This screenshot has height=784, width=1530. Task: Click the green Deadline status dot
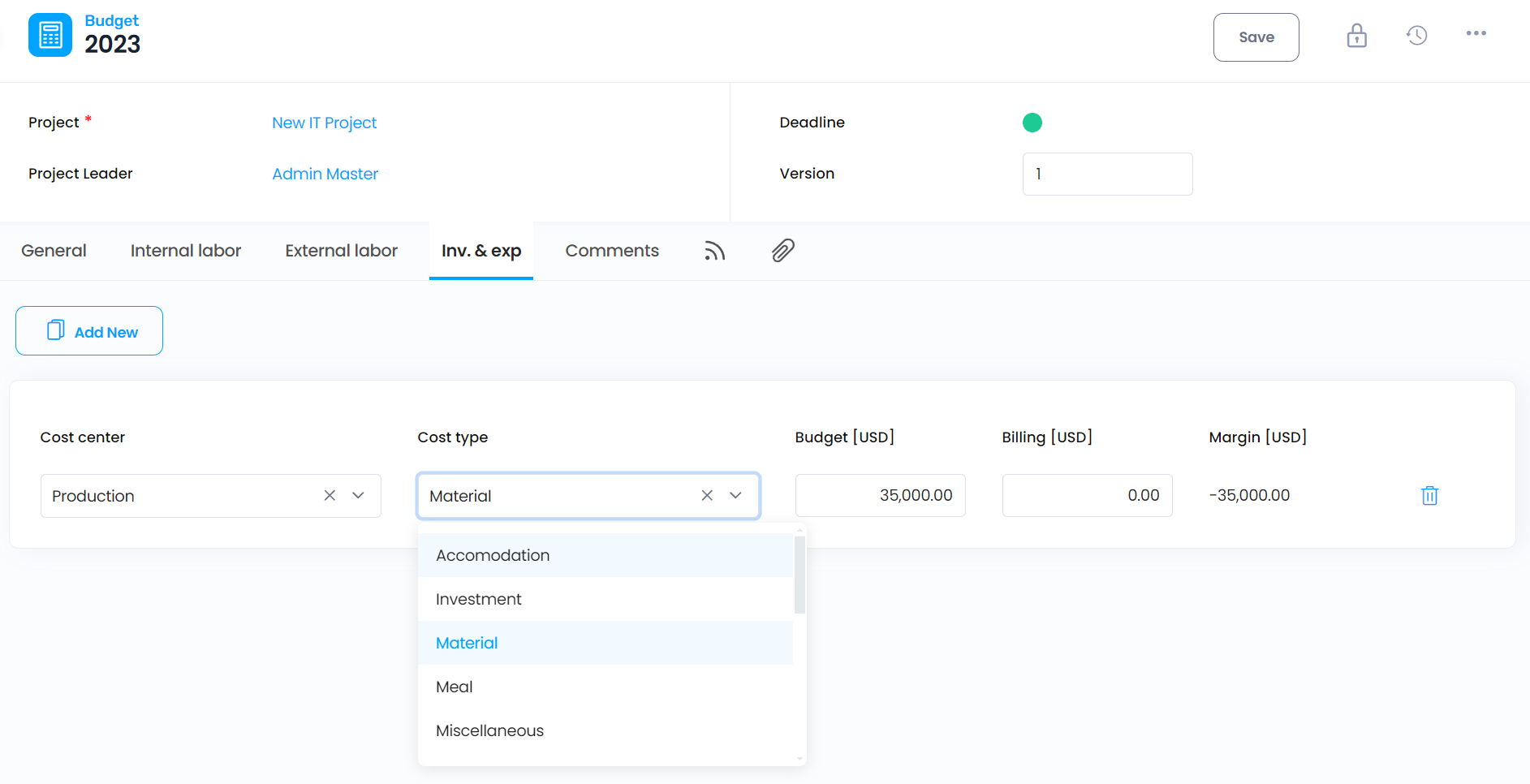pos(1032,123)
